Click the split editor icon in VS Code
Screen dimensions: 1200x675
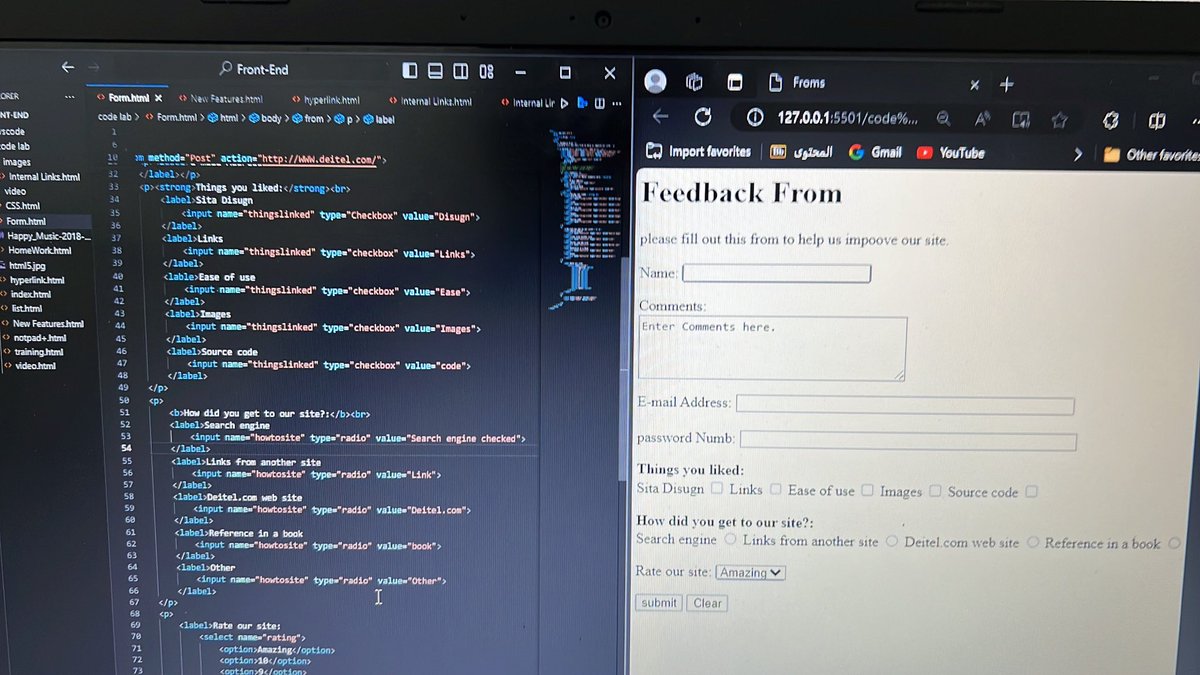click(x=599, y=102)
